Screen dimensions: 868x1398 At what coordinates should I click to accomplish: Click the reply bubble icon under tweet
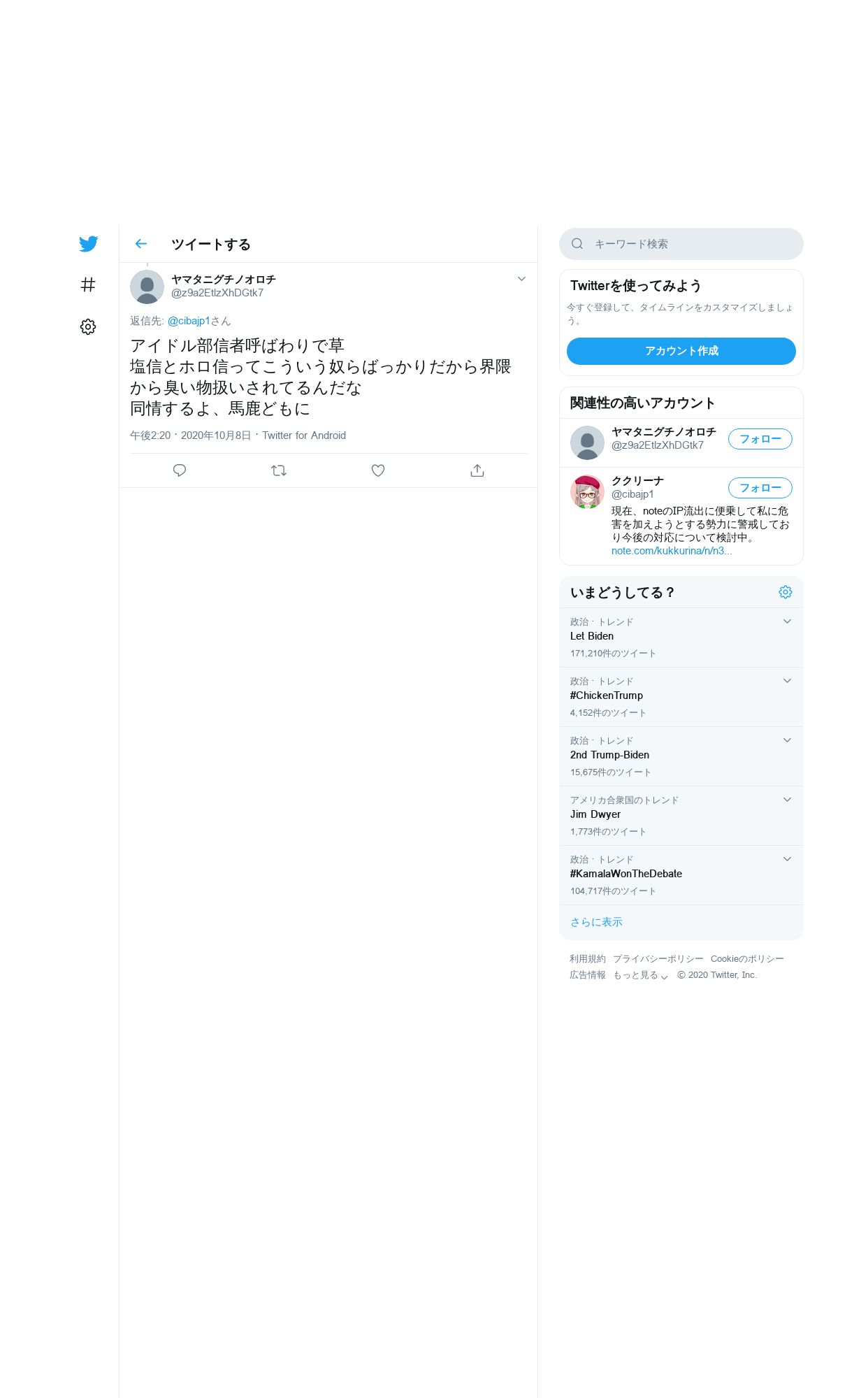point(180,470)
